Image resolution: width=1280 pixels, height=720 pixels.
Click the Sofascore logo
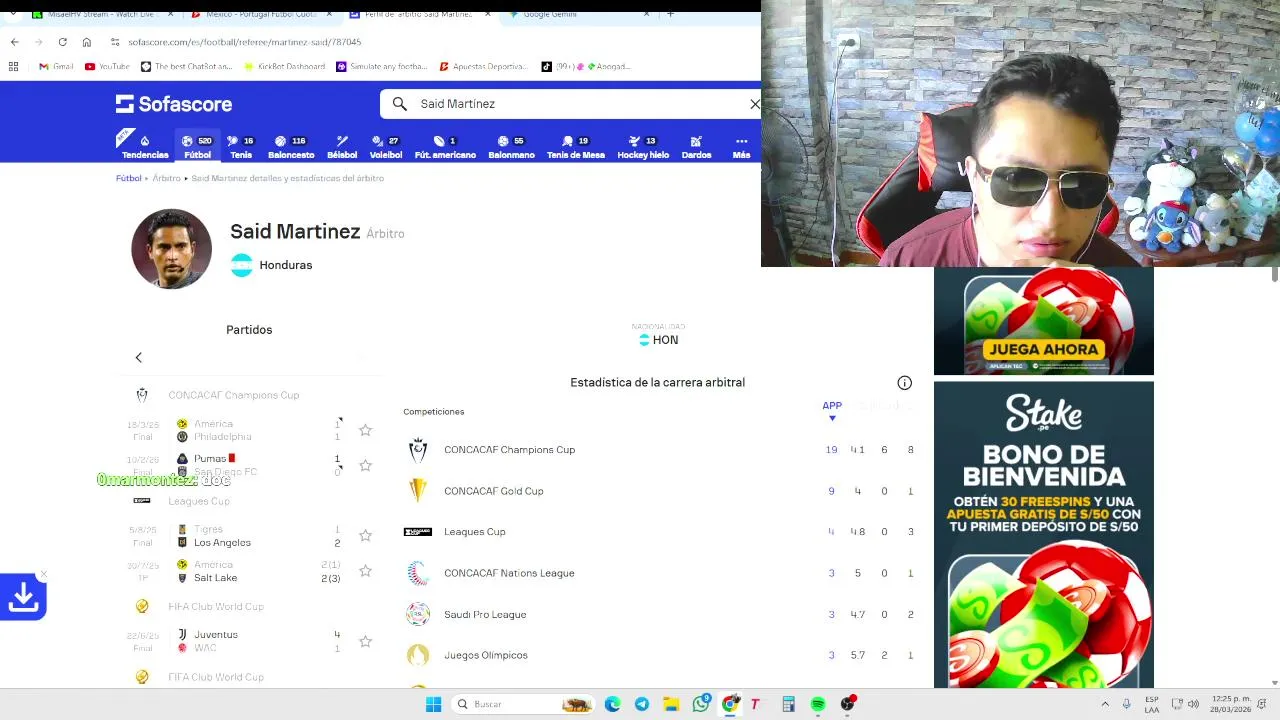(x=173, y=104)
